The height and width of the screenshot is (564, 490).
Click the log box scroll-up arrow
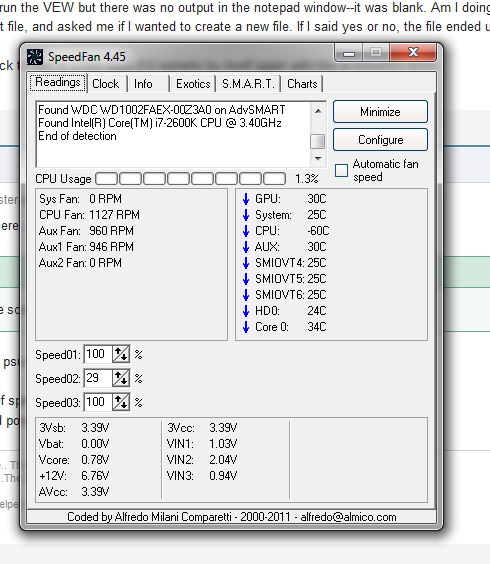318,111
